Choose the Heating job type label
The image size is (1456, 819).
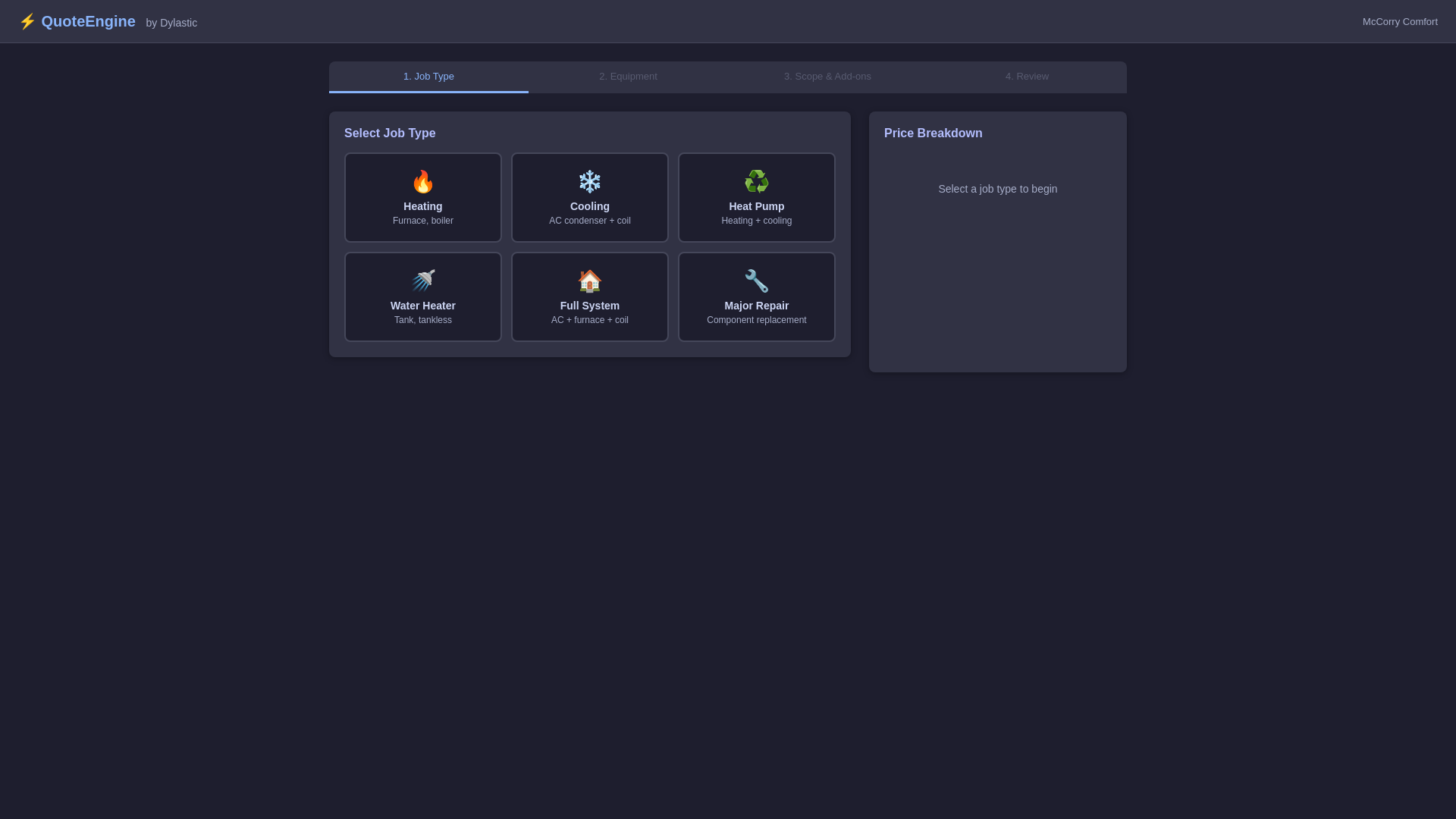click(x=423, y=206)
